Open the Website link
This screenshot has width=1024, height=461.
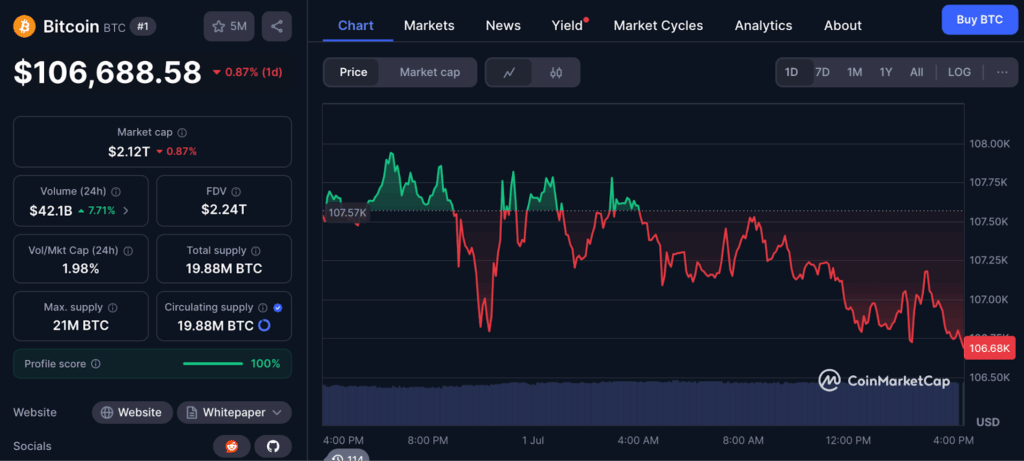[x=131, y=412]
